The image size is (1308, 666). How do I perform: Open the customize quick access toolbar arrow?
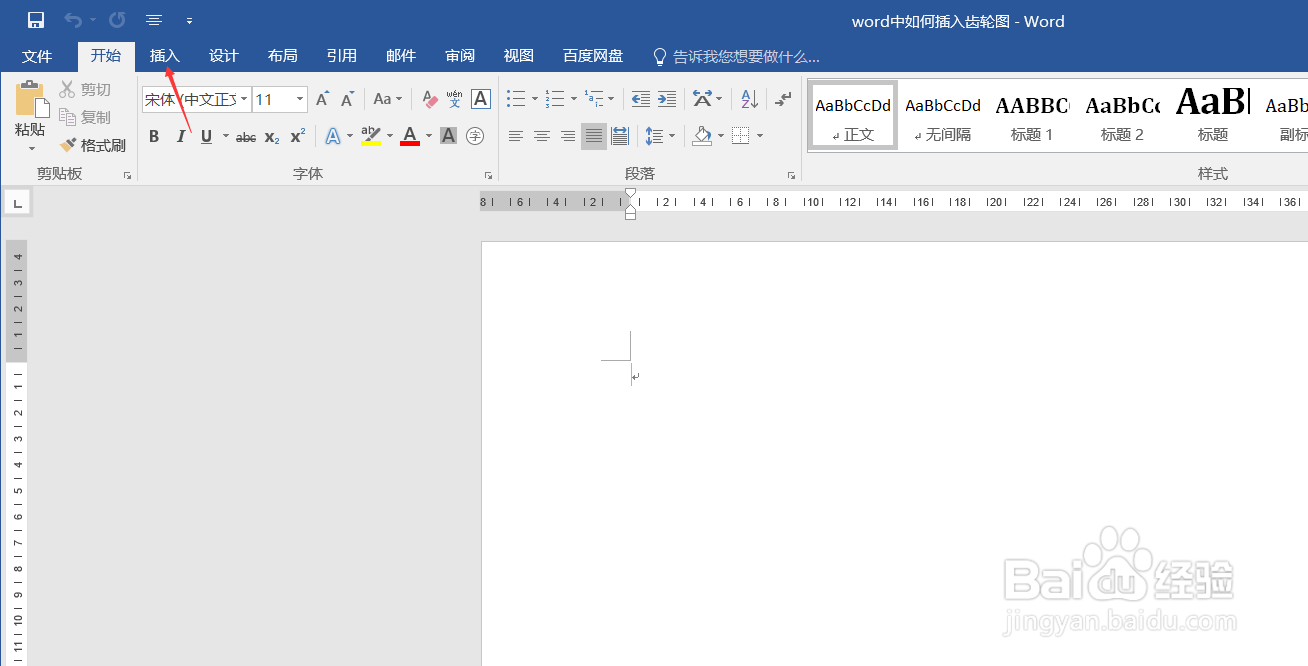pyautogui.click(x=189, y=20)
